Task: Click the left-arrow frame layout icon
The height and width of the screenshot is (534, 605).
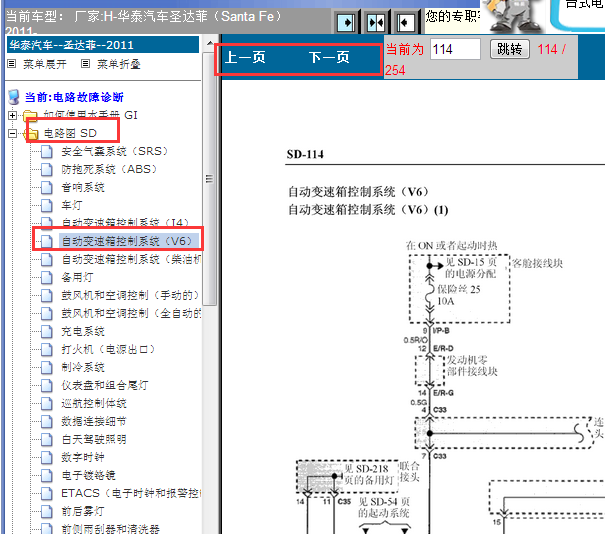Action: tap(405, 22)
